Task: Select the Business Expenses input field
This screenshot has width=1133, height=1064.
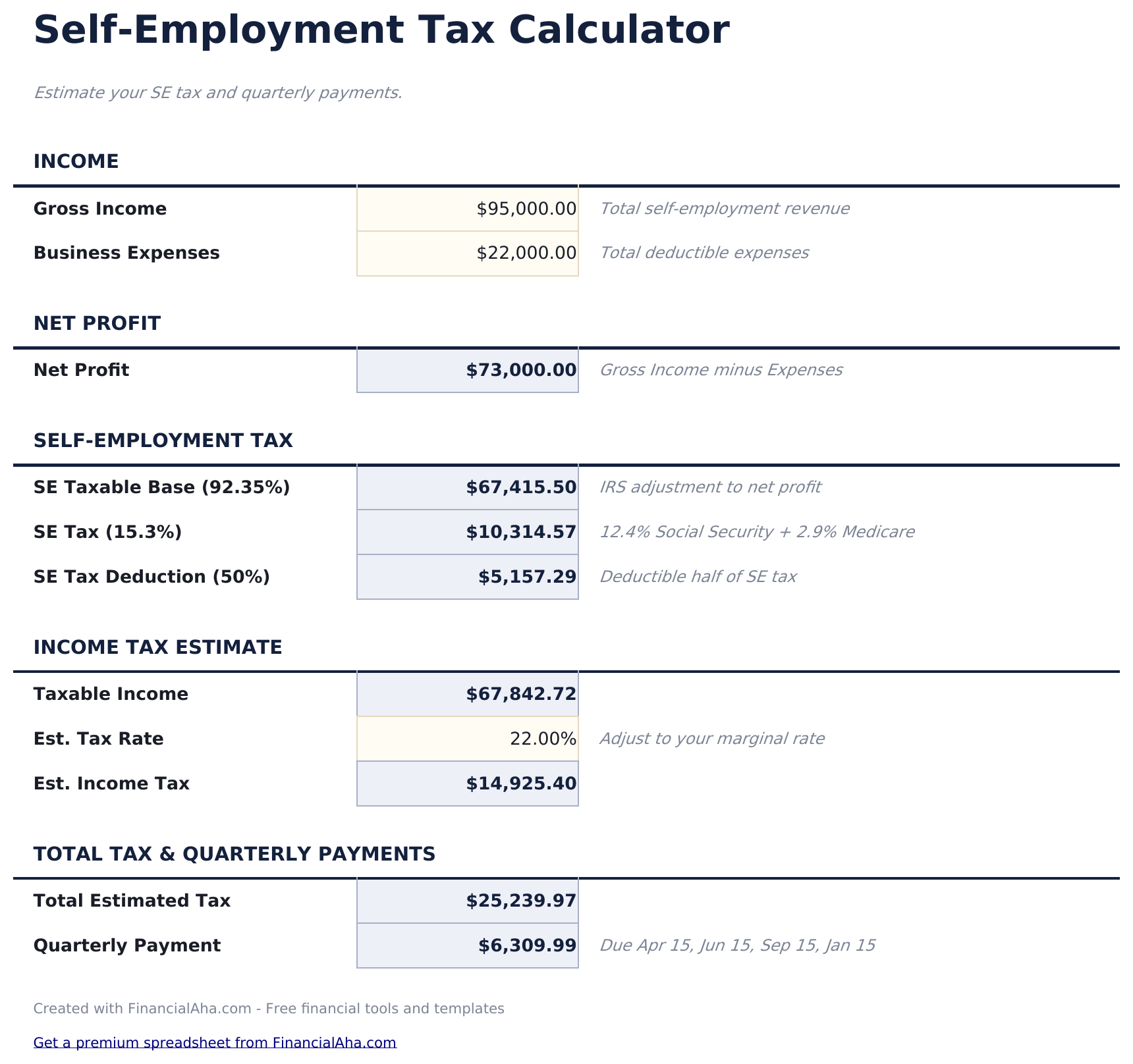Action: pos(468,253)
